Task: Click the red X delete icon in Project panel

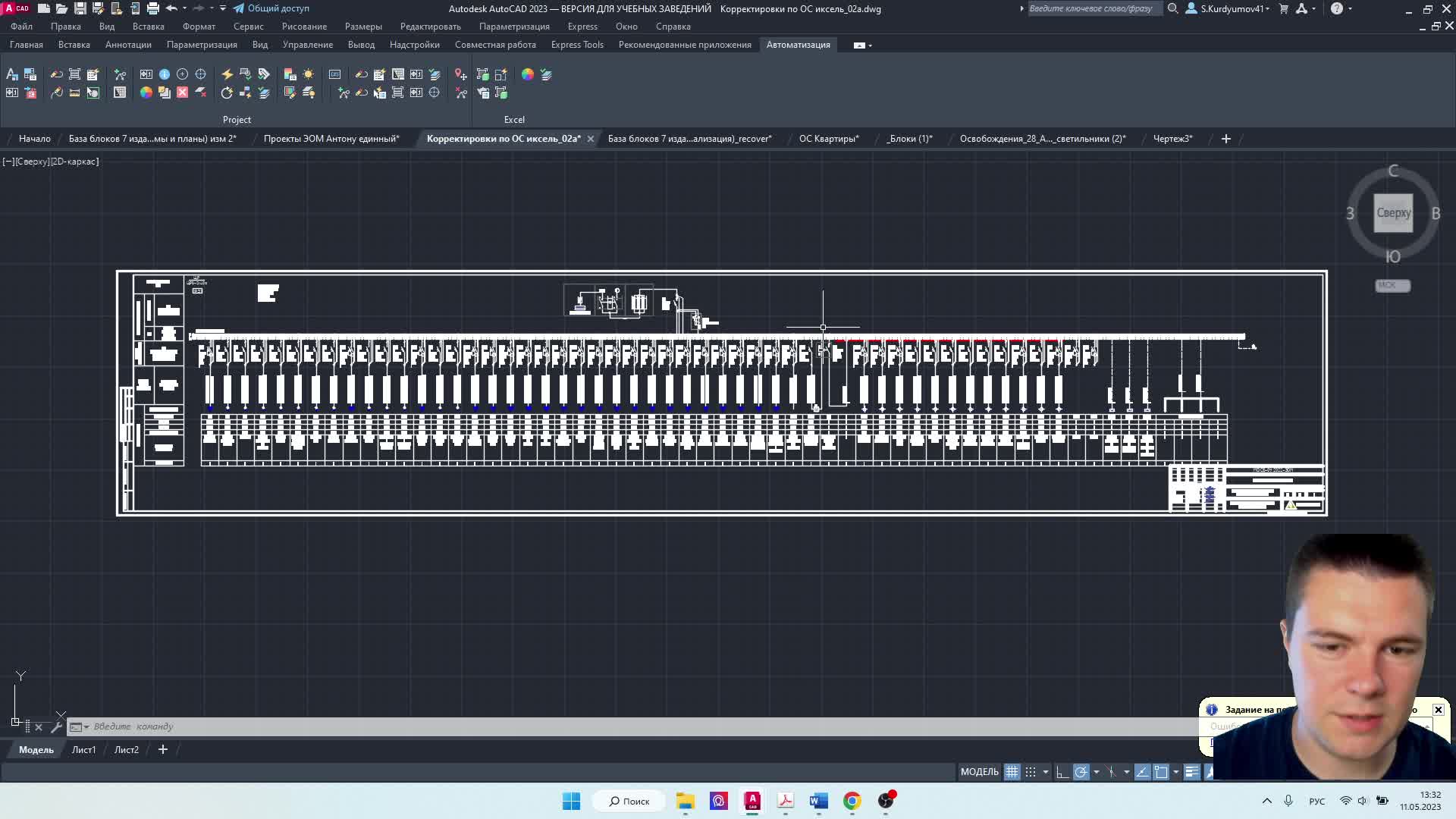Action: 183,93
